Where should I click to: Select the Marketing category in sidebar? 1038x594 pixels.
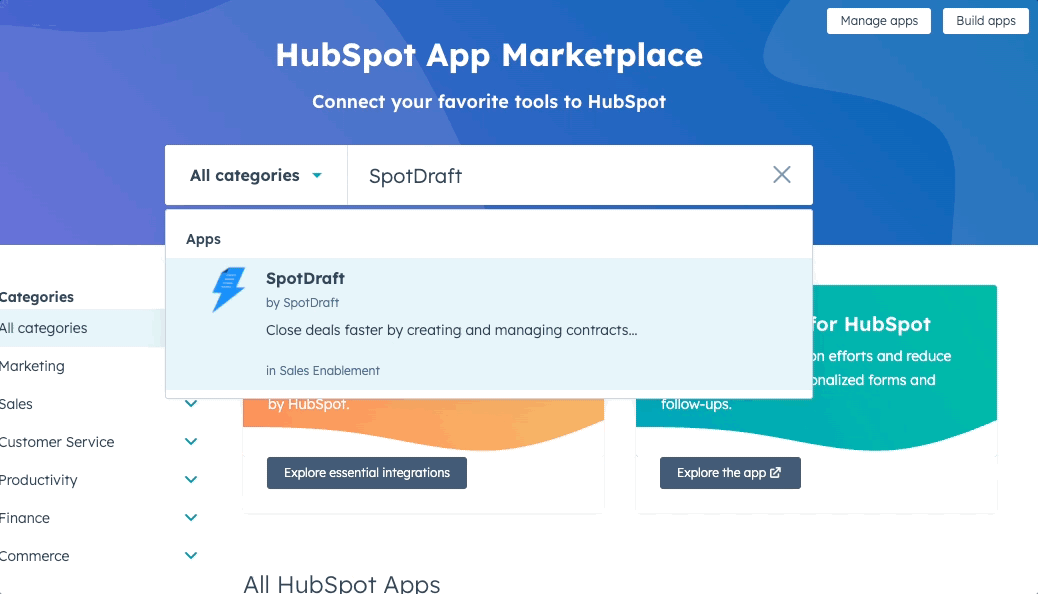32,366
